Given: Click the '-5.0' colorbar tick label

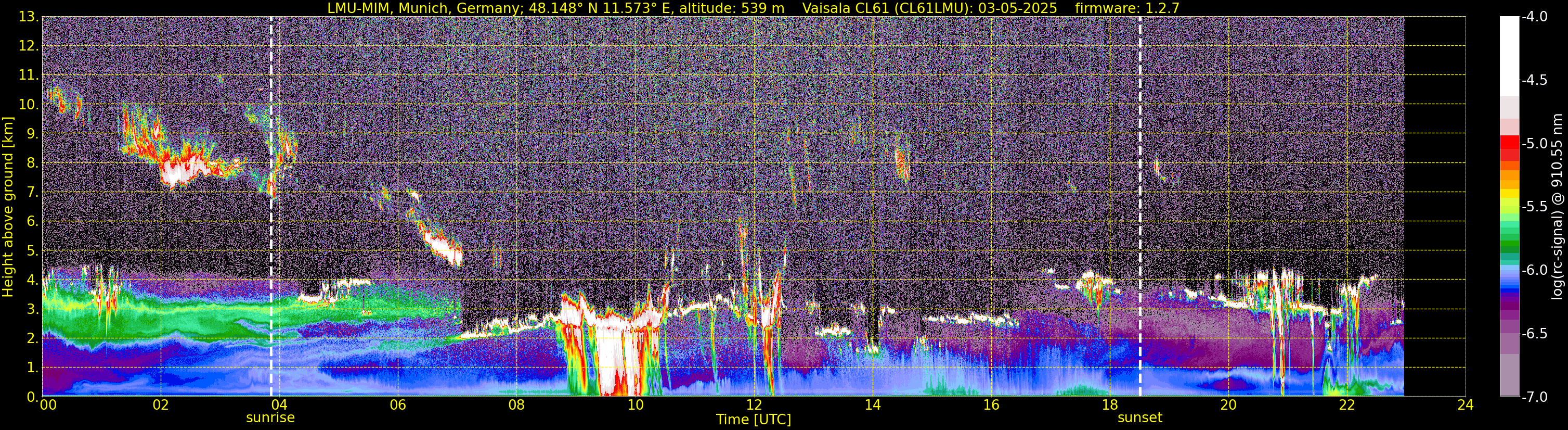Looking at the screenshot, I should [x=1535, y=144].
